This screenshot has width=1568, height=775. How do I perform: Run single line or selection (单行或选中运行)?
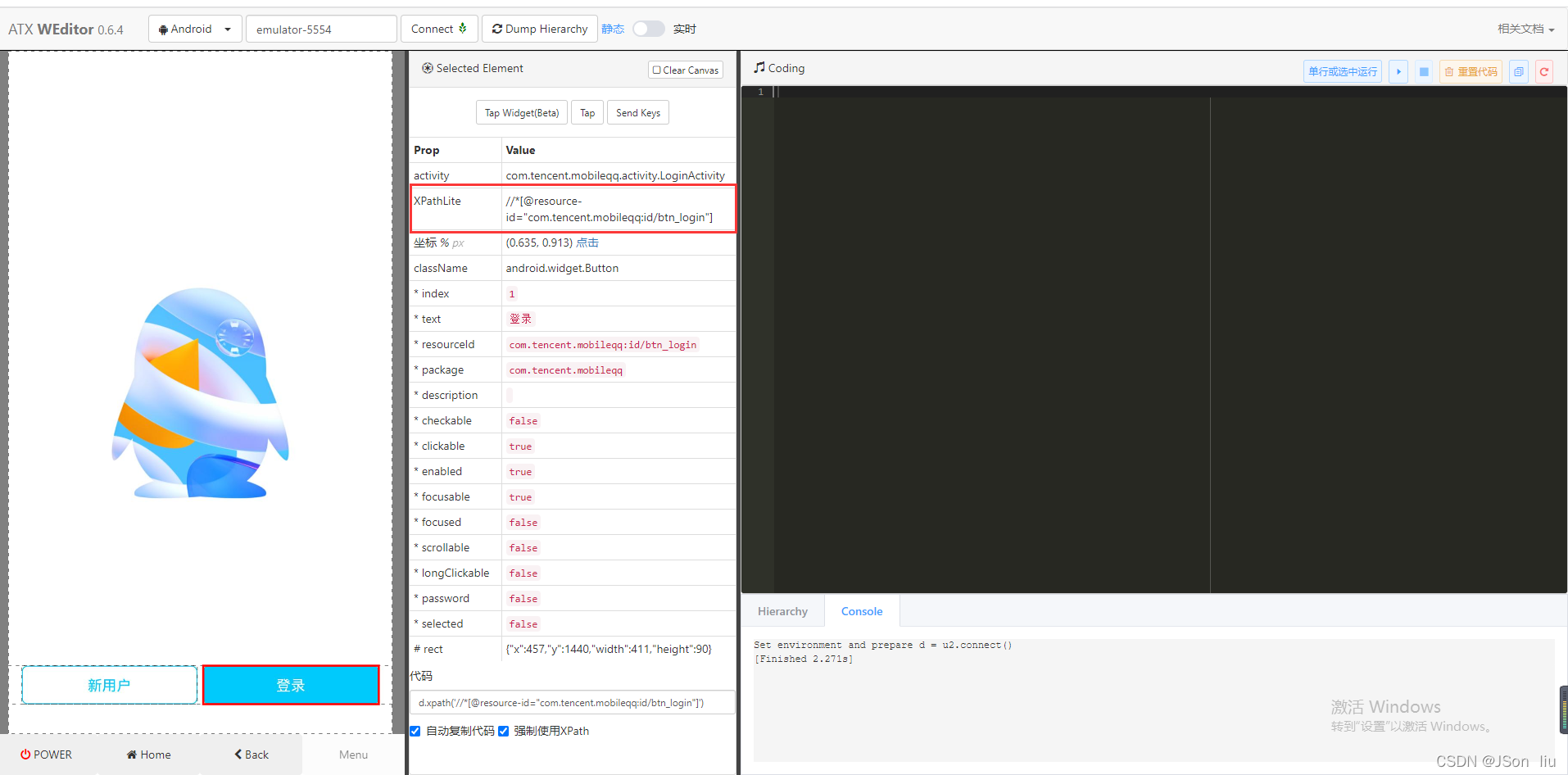[1343, 71]
